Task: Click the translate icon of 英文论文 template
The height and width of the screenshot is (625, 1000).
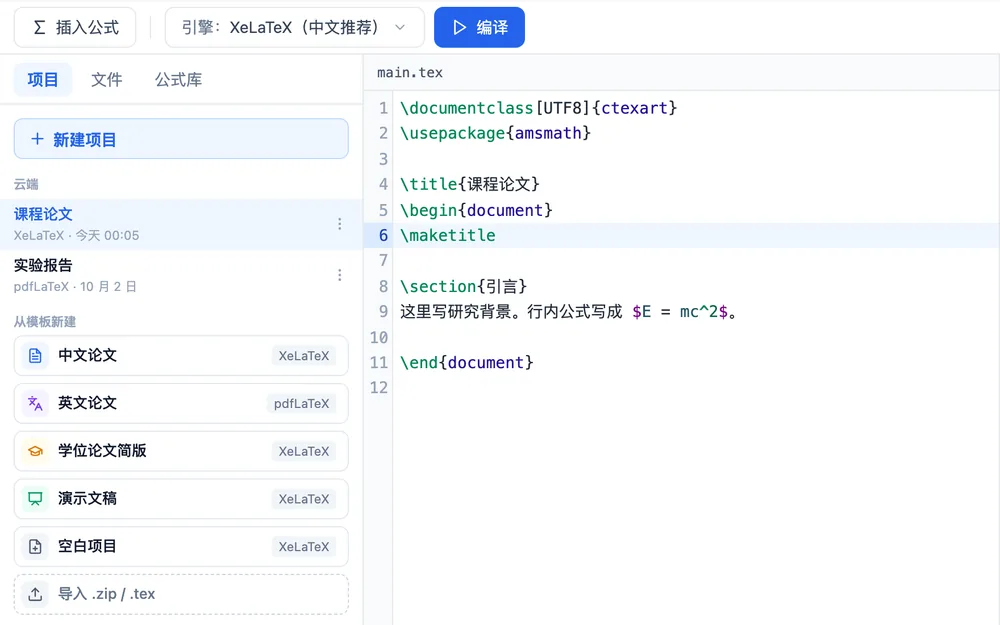Action: tap(35, 403)
